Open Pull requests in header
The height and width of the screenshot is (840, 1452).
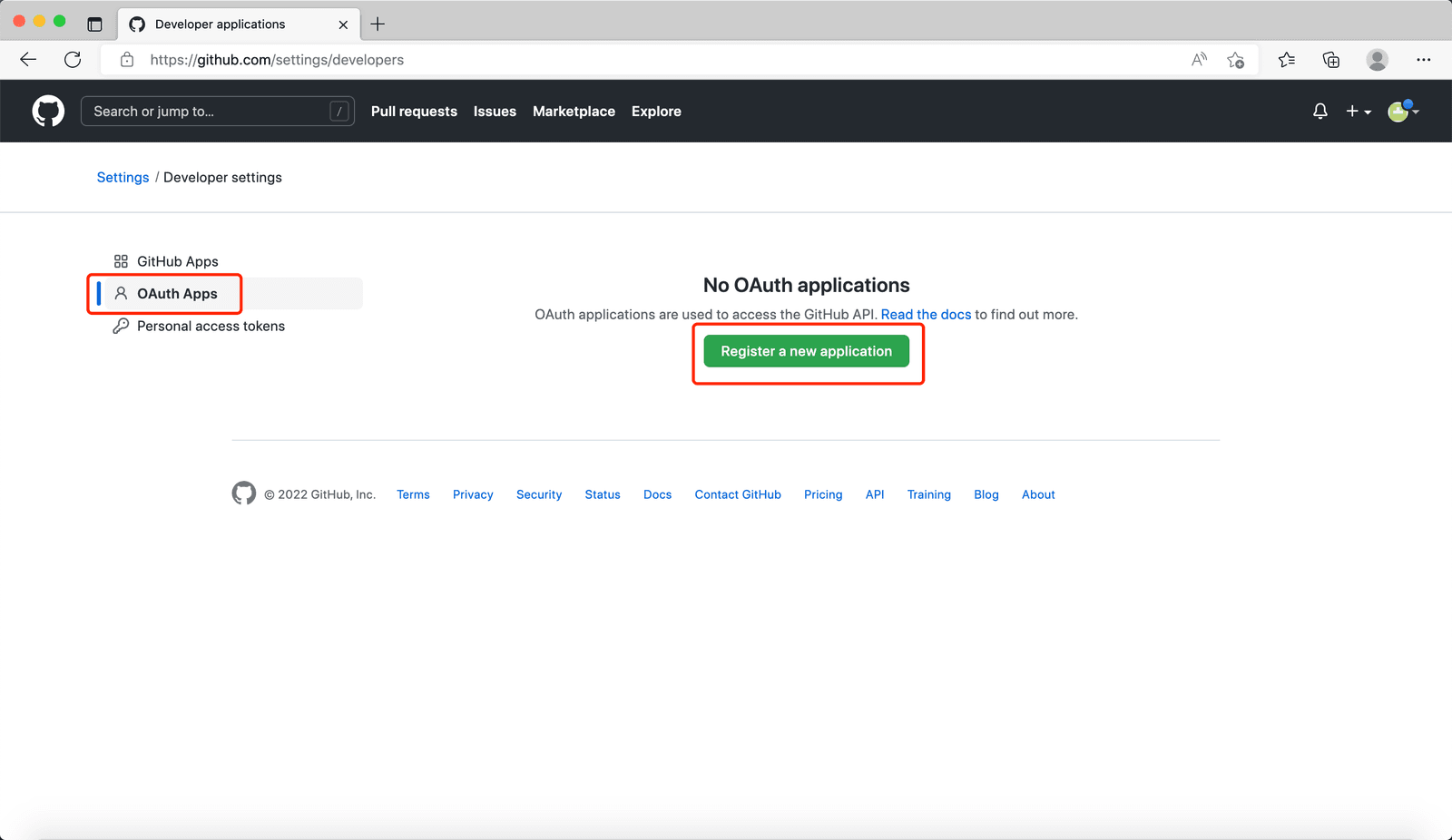point(414,111)
